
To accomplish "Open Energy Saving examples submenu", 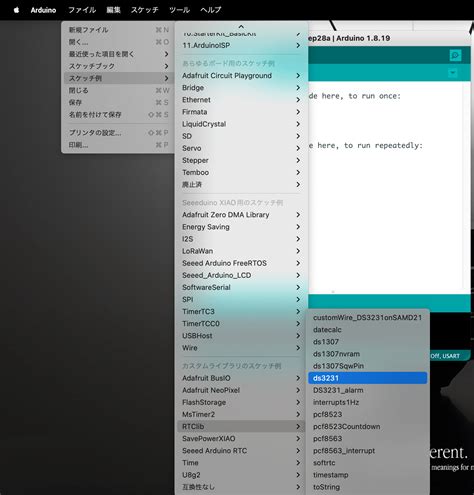I will [x=241, y=227].
